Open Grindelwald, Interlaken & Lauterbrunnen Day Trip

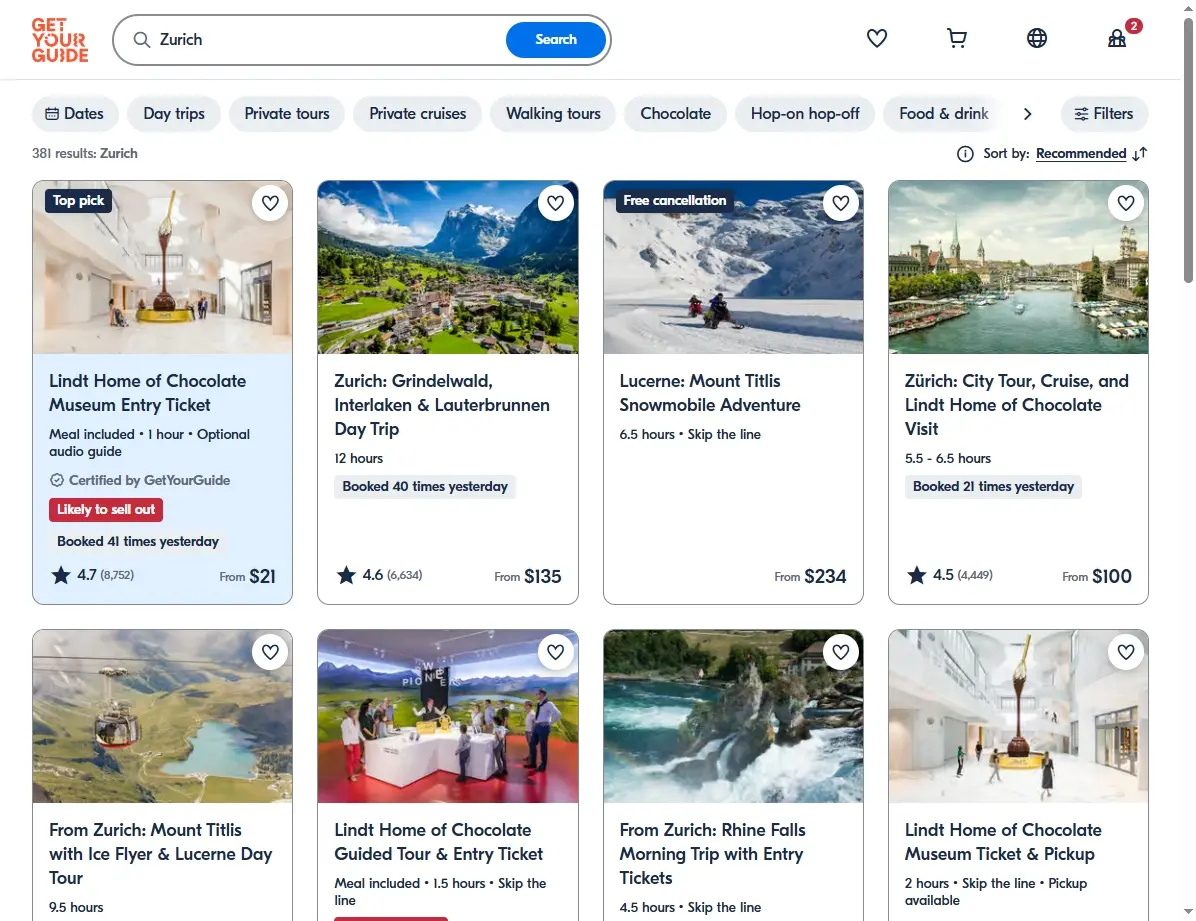442,404
